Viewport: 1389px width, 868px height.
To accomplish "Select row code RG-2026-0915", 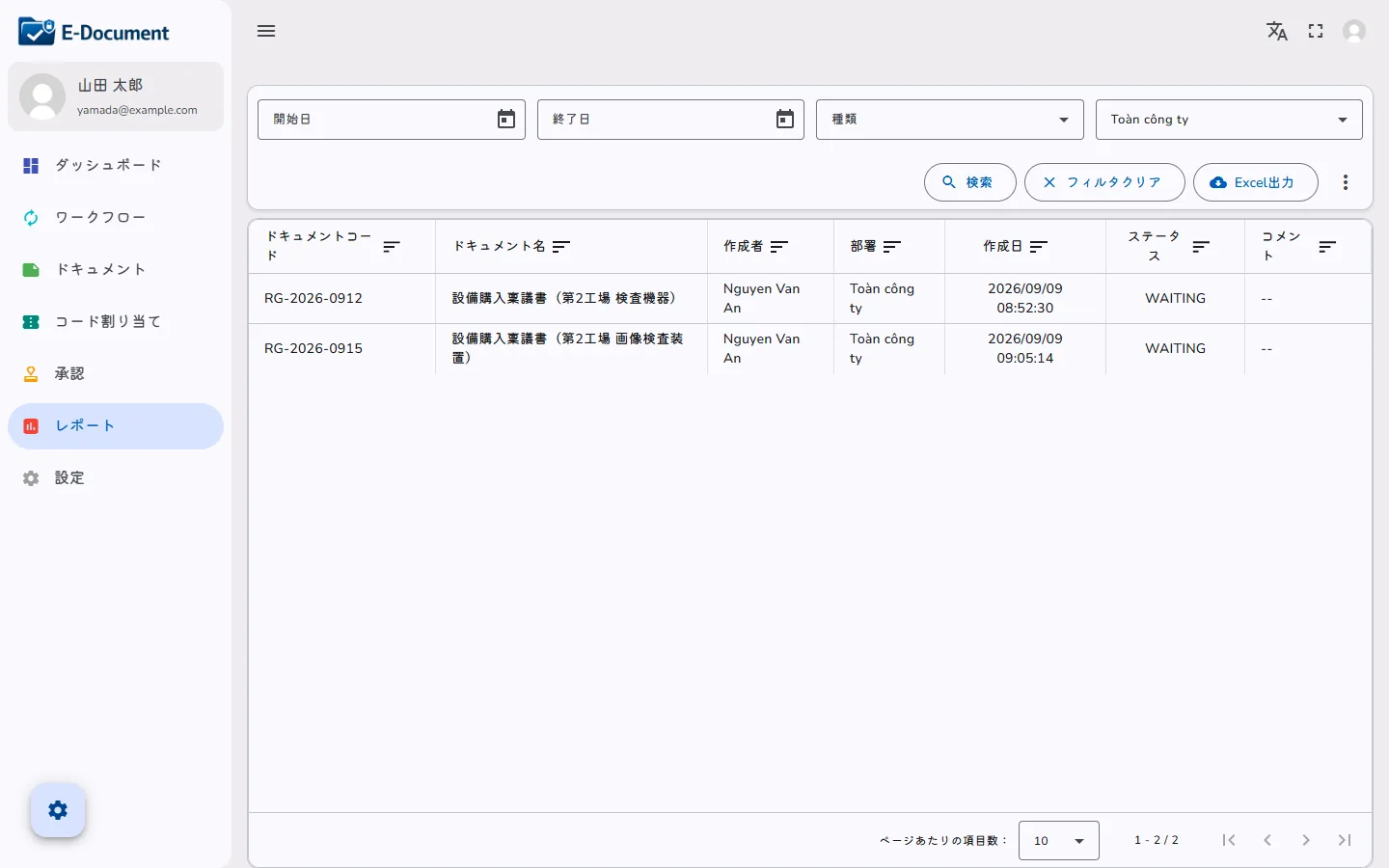I will tap(313, 348).
